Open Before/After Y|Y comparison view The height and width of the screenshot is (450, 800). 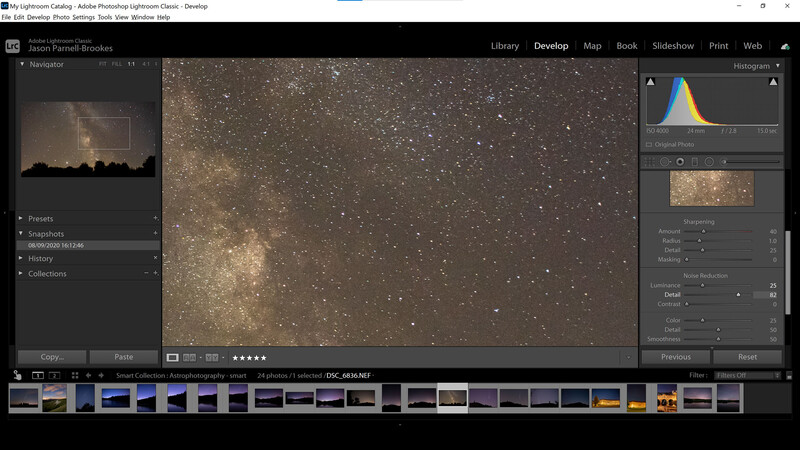click(212, 358)
